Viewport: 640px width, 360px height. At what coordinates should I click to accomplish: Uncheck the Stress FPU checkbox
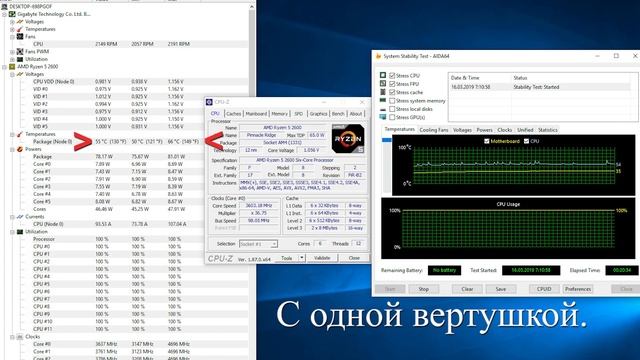[392, 84]
